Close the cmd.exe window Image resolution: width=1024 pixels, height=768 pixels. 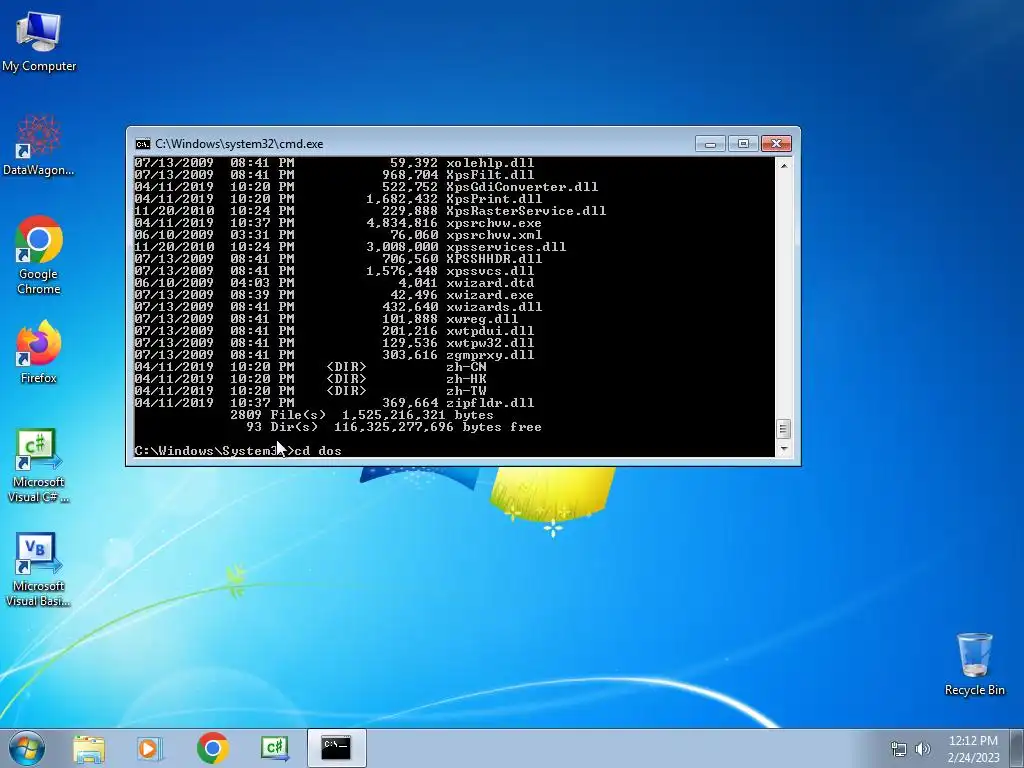pyautogui.click(x=776, y=144)
